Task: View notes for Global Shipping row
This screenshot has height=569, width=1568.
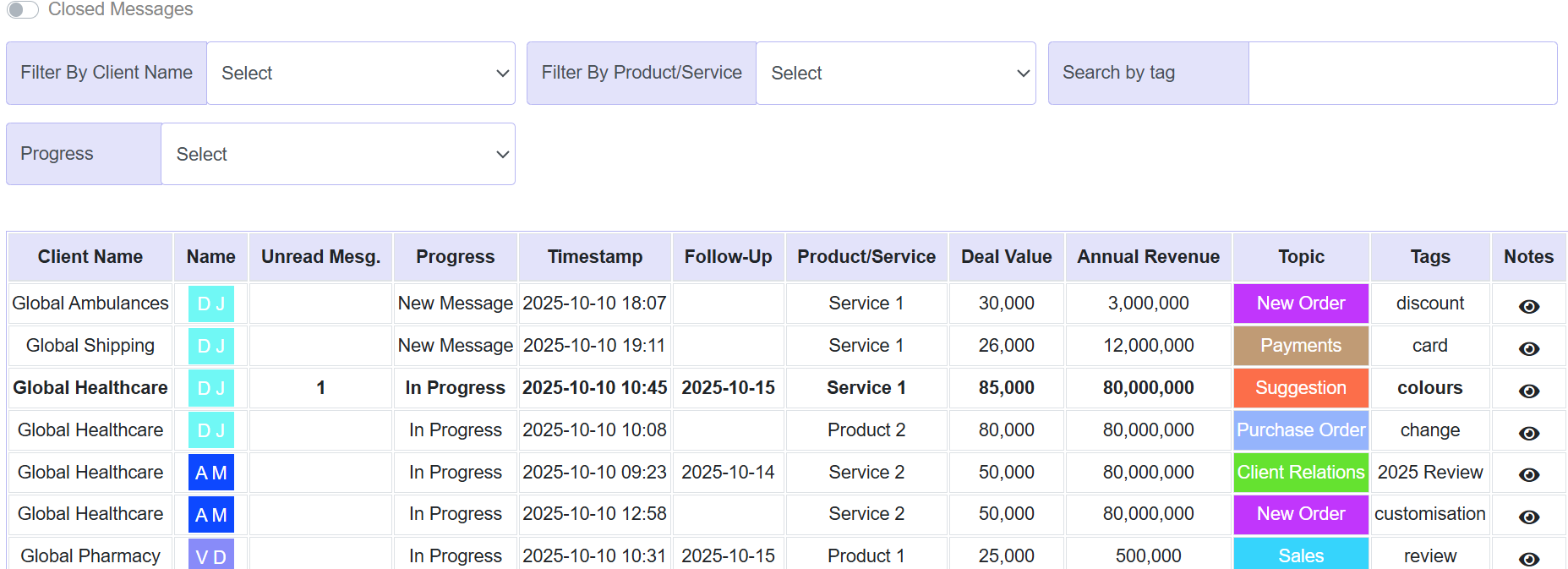Action: 1528,348
